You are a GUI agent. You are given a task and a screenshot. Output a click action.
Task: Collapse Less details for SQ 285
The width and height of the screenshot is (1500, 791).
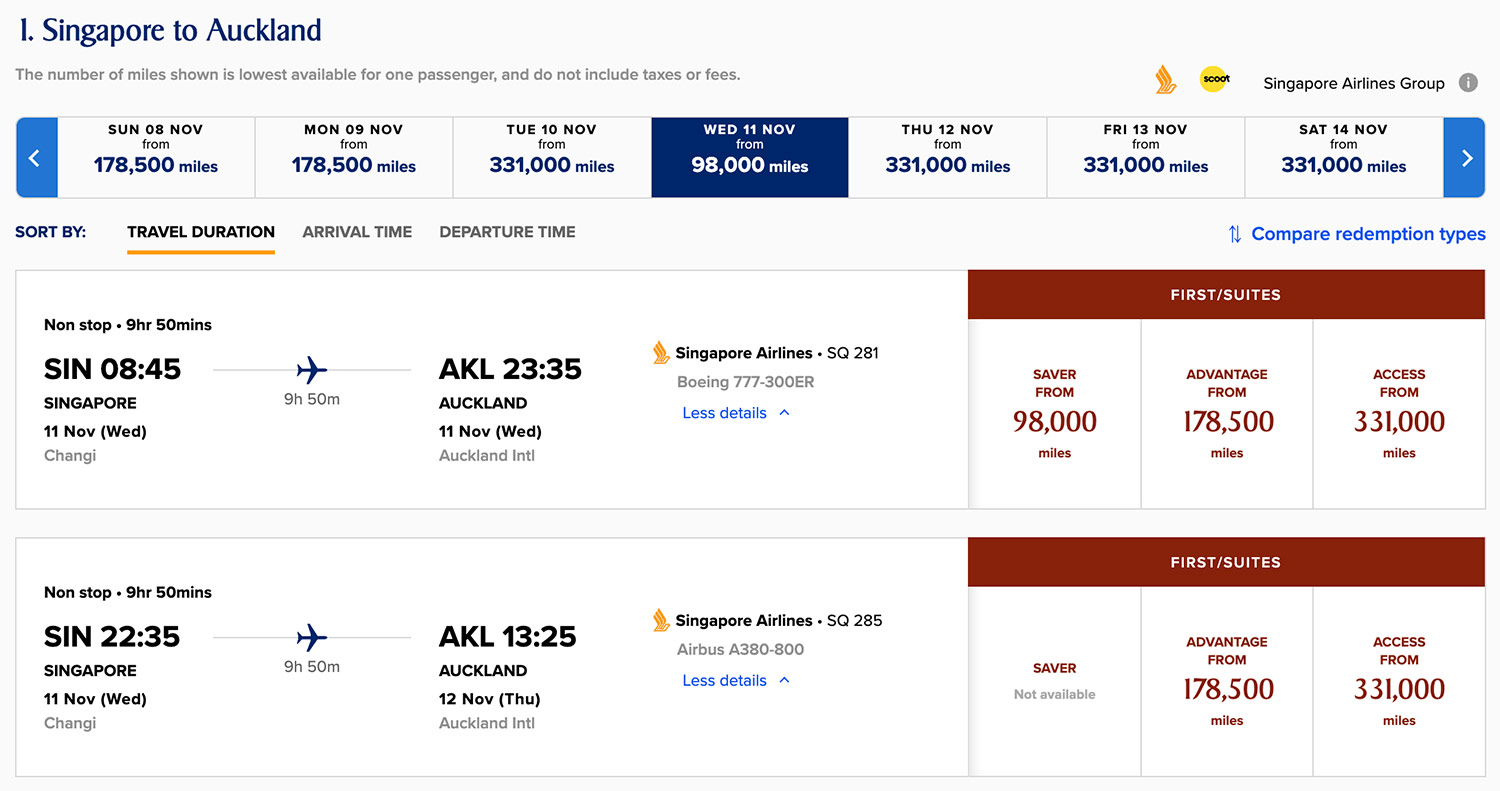[x=736, y=680]
